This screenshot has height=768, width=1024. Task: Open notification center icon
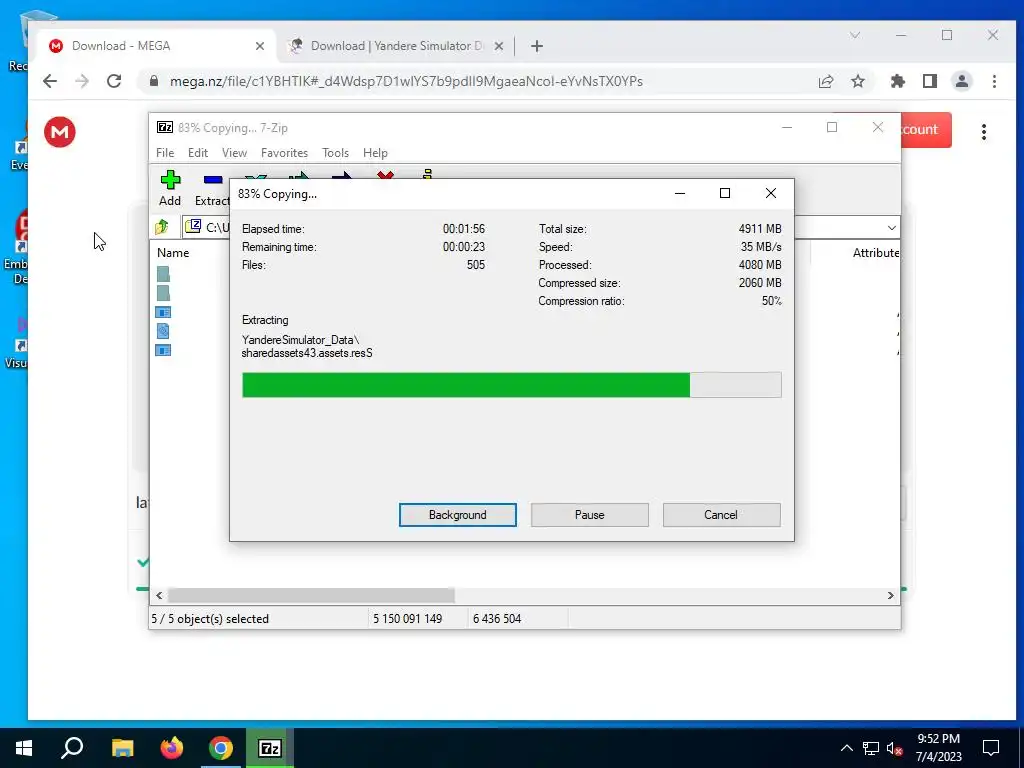(x=991, y=748)
